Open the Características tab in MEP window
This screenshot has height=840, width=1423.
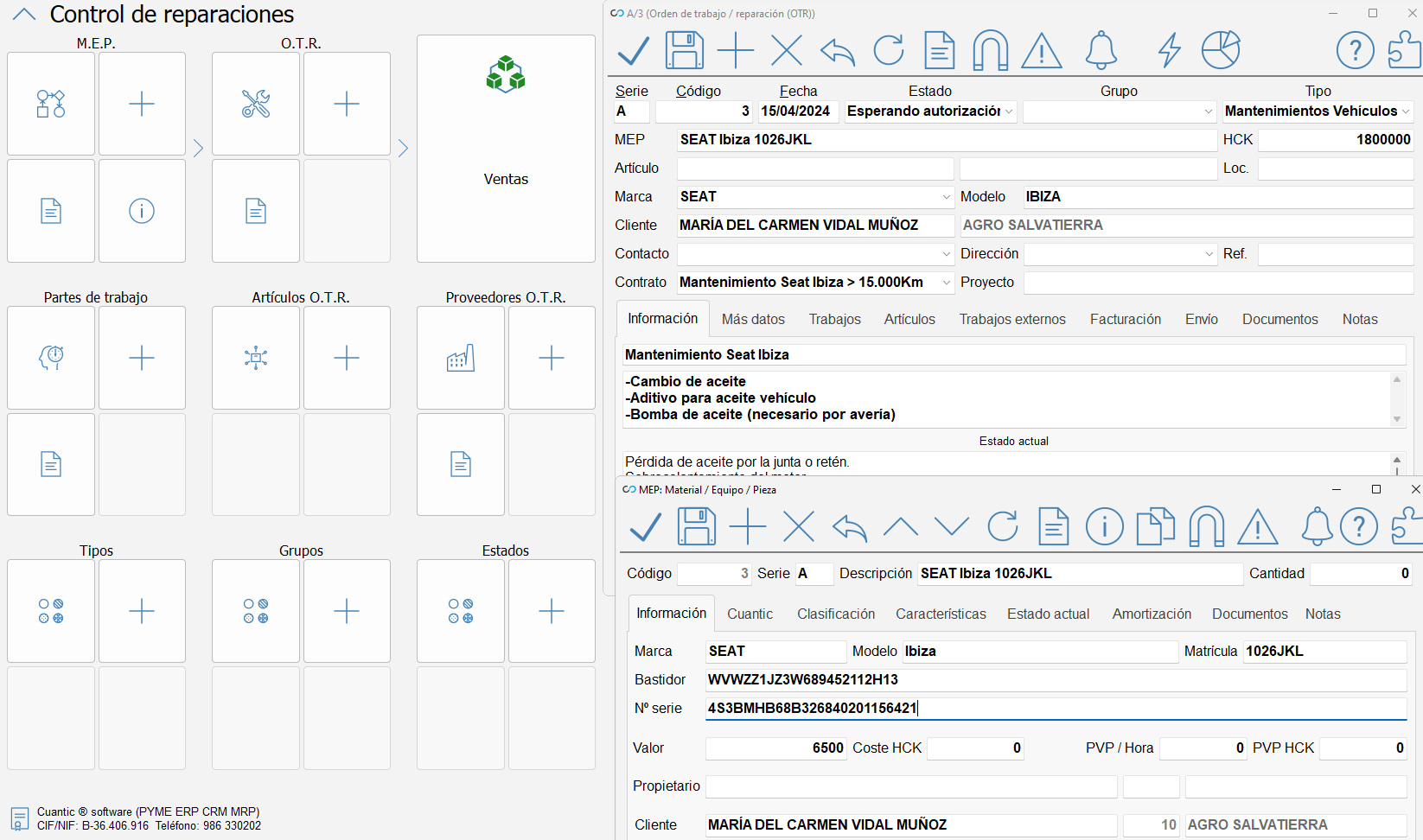(x=941, y=614)
